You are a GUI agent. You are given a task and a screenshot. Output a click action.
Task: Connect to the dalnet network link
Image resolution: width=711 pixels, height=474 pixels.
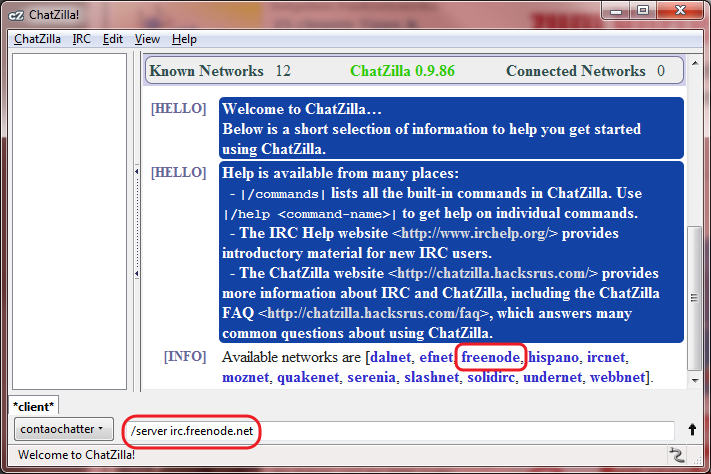click(391, 357)
